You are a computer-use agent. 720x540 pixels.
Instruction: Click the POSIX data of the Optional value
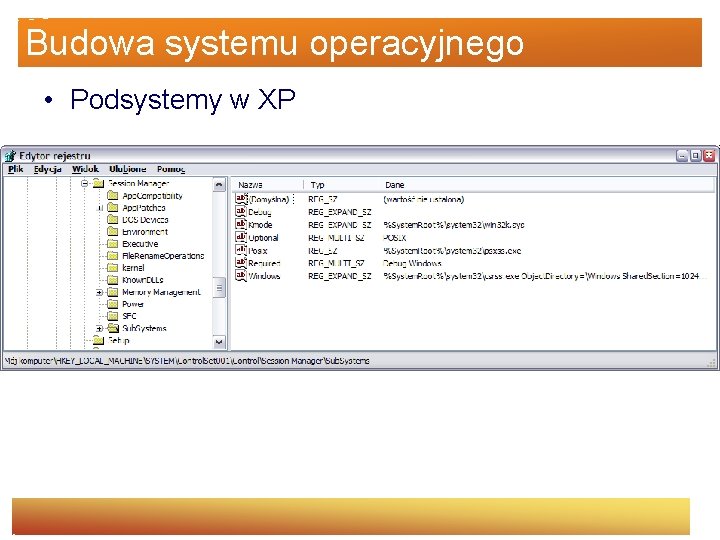click(x=394, y=238)
